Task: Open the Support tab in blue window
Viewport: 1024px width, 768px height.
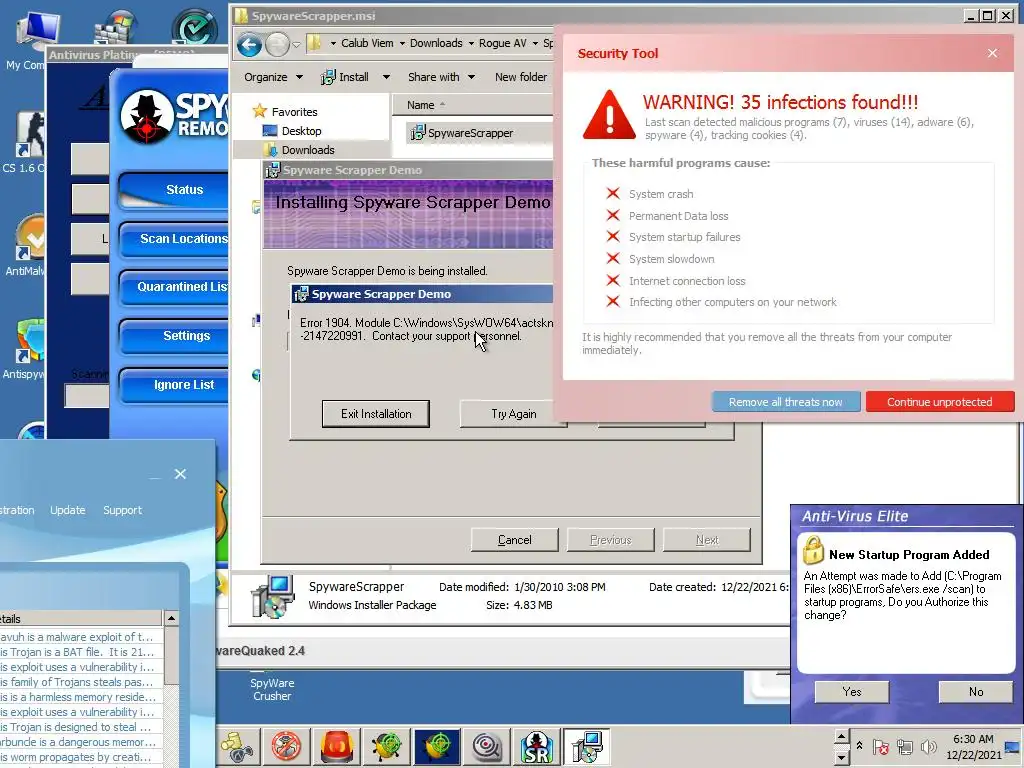Action: tap(122, 510)
